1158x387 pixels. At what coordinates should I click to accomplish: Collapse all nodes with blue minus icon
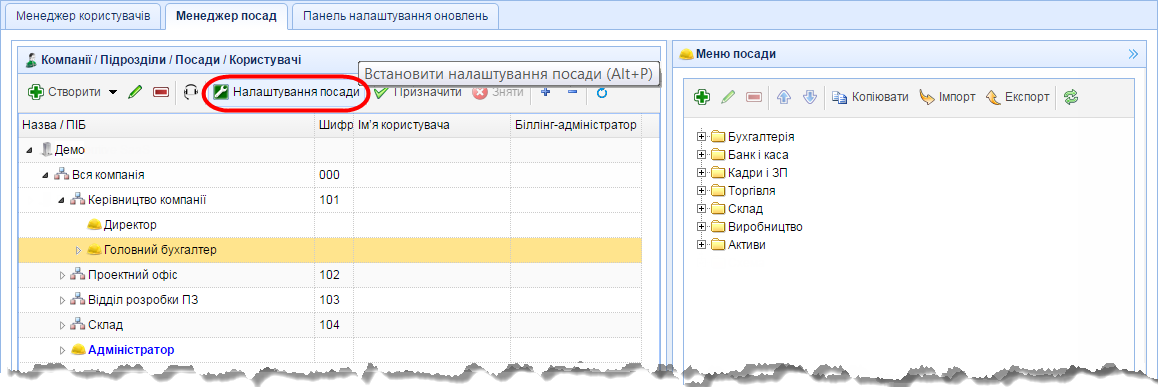pyautogui.click(x=572, y=92)
